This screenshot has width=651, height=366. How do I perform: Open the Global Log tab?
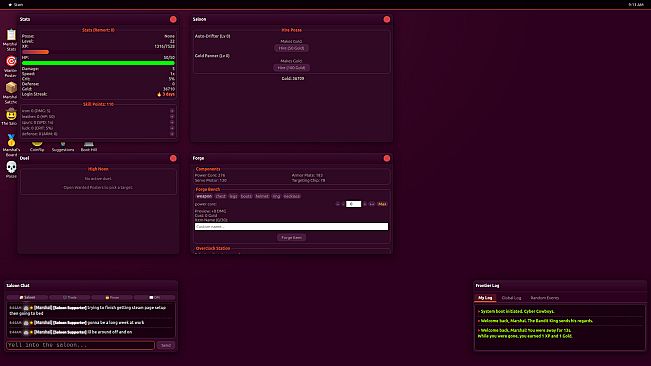point(511,298)
